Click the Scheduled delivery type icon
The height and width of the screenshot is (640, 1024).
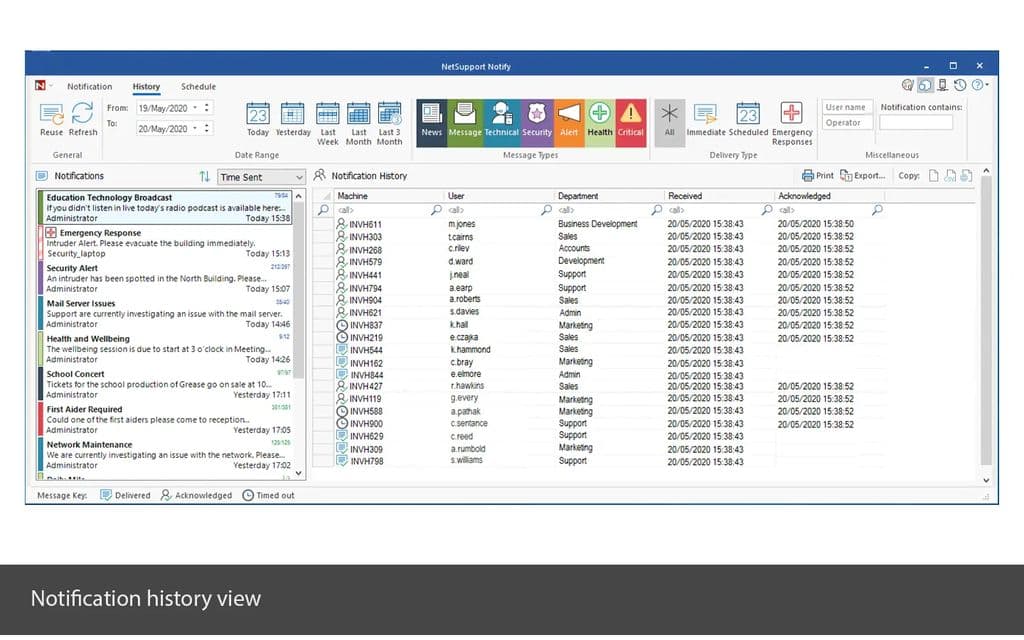coord(748,114)
